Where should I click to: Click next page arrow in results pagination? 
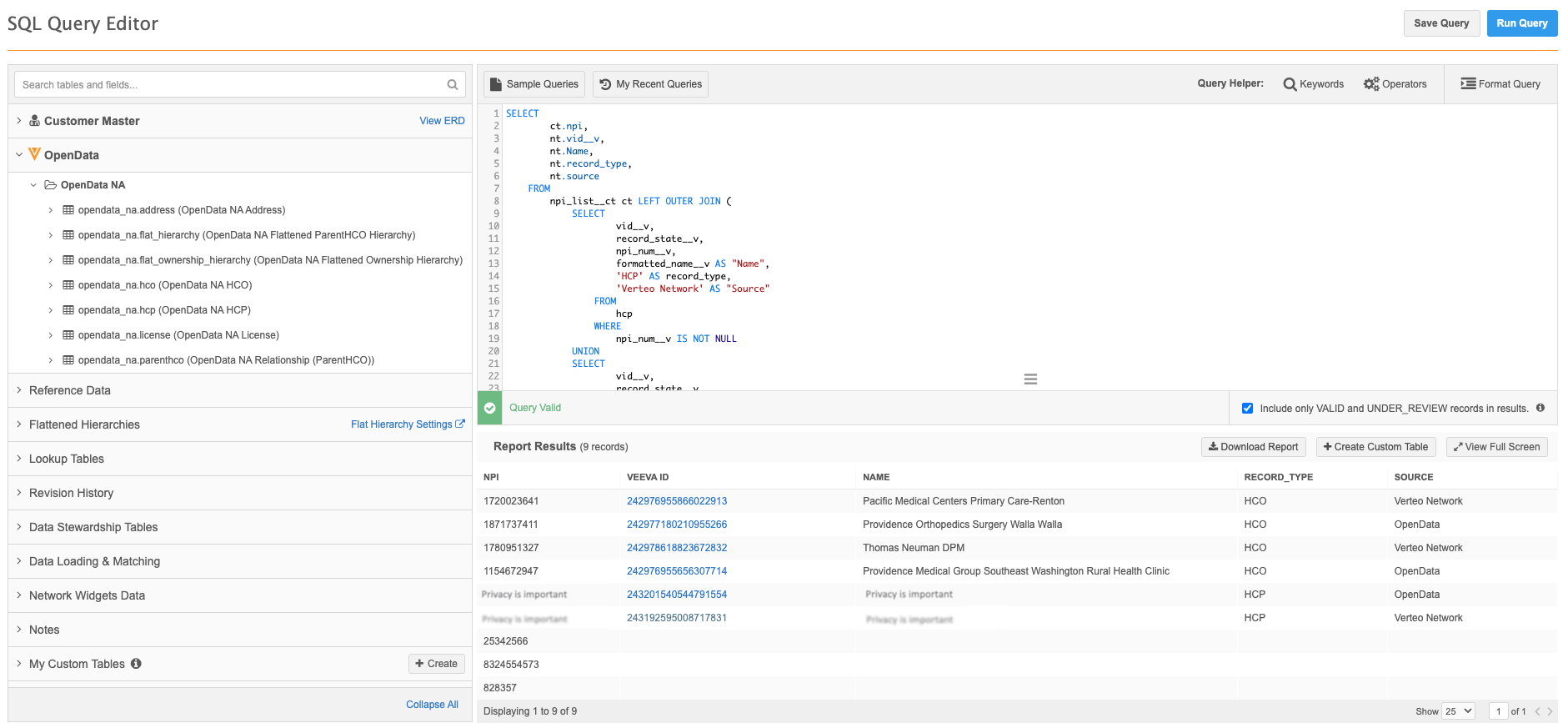[x=1550, y=711]
